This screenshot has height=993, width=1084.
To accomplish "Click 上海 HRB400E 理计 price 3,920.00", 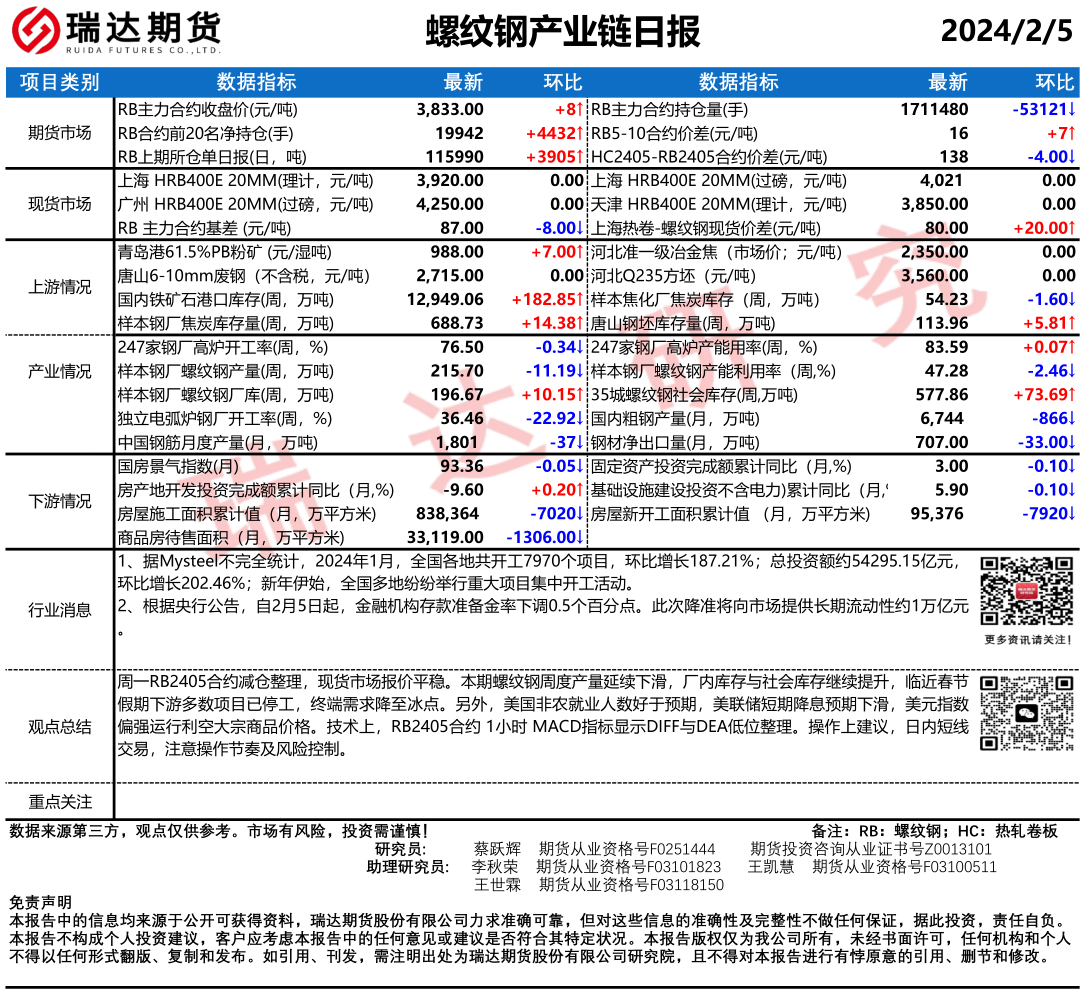I will [450, 180].
